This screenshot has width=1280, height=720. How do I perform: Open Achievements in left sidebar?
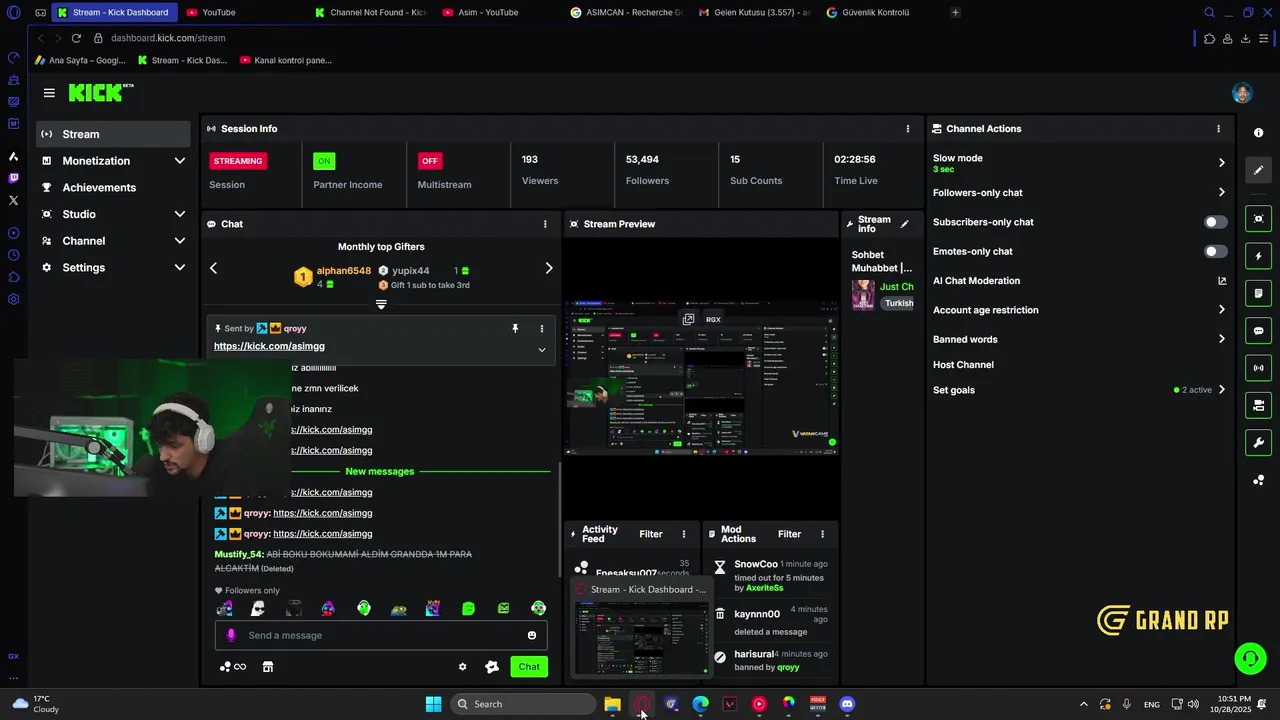[x=99, y=188]
